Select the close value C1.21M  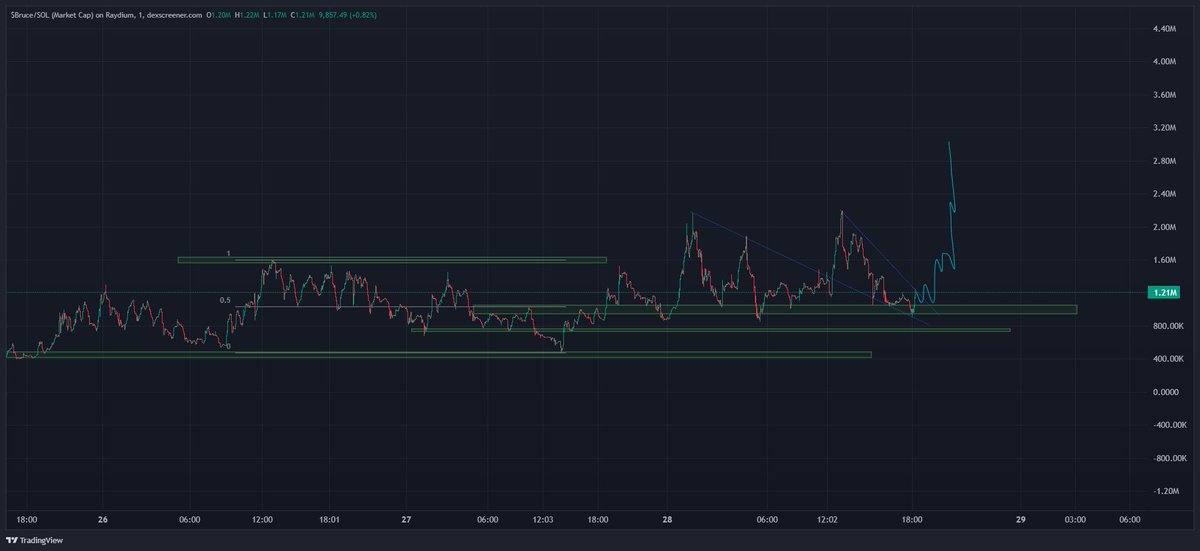(303, 15)
